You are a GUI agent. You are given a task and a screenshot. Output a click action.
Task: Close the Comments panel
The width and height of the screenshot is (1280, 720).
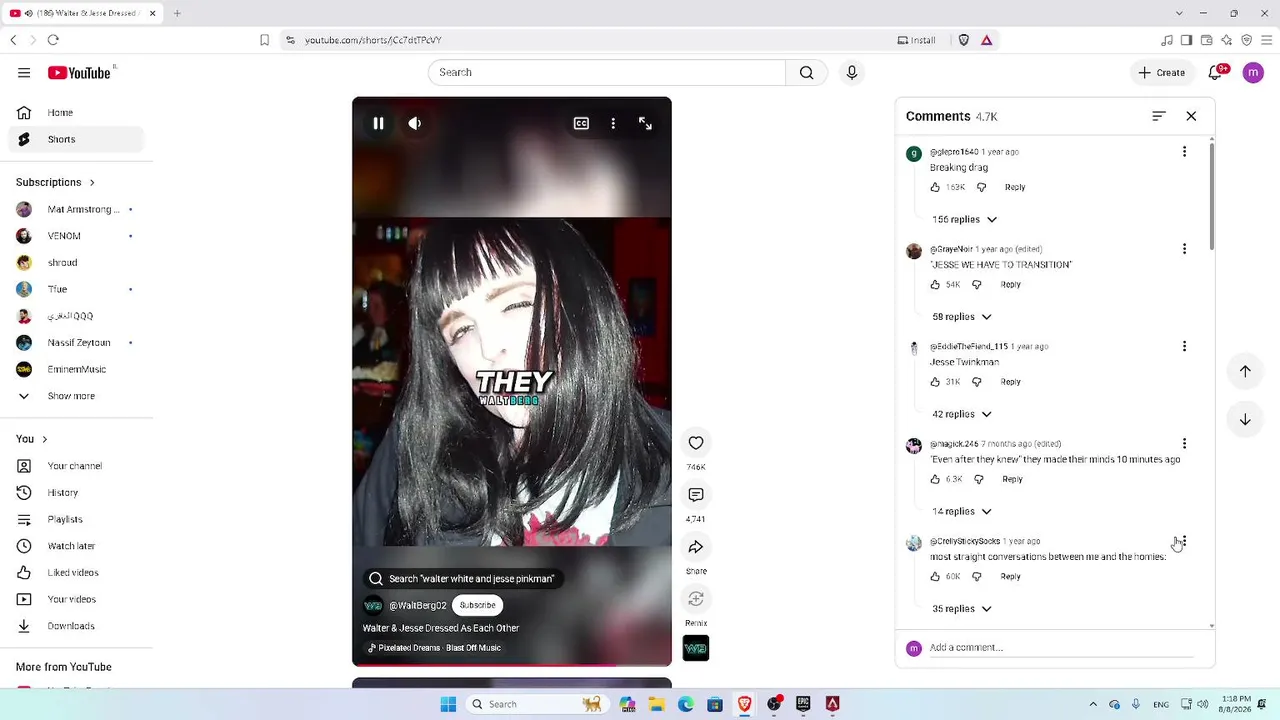click(x=1191, y=116)
